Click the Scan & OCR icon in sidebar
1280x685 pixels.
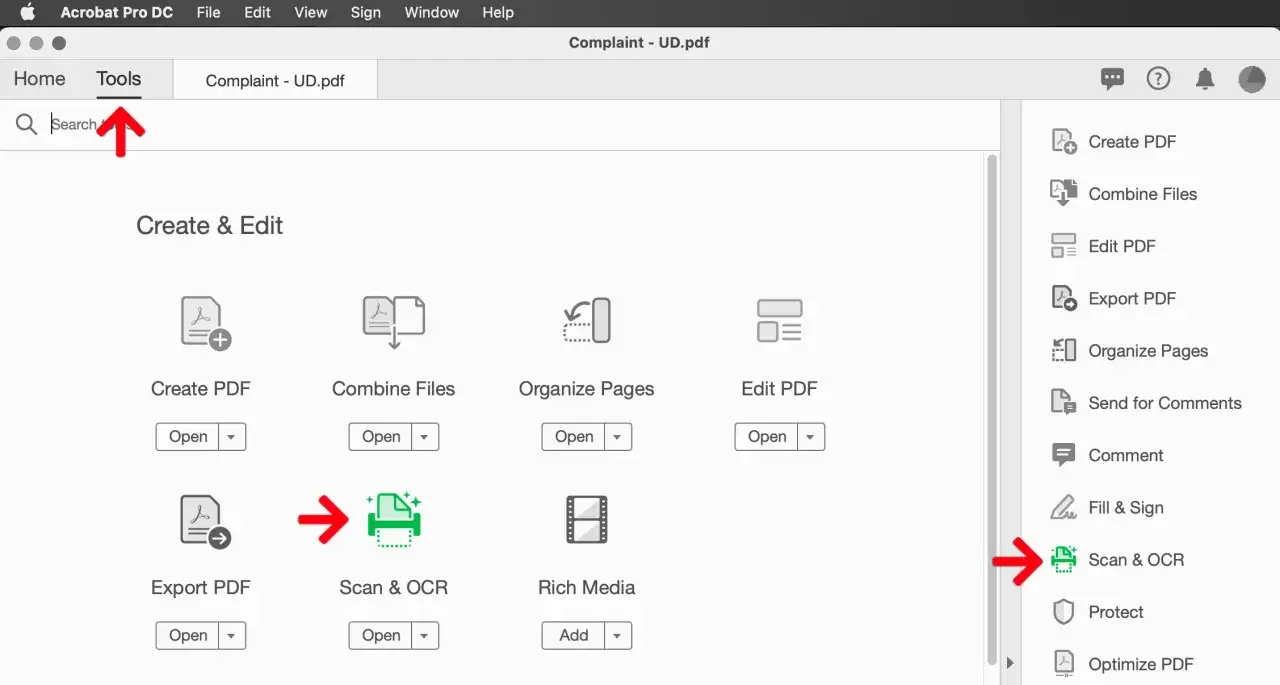tap(1064, 559)
